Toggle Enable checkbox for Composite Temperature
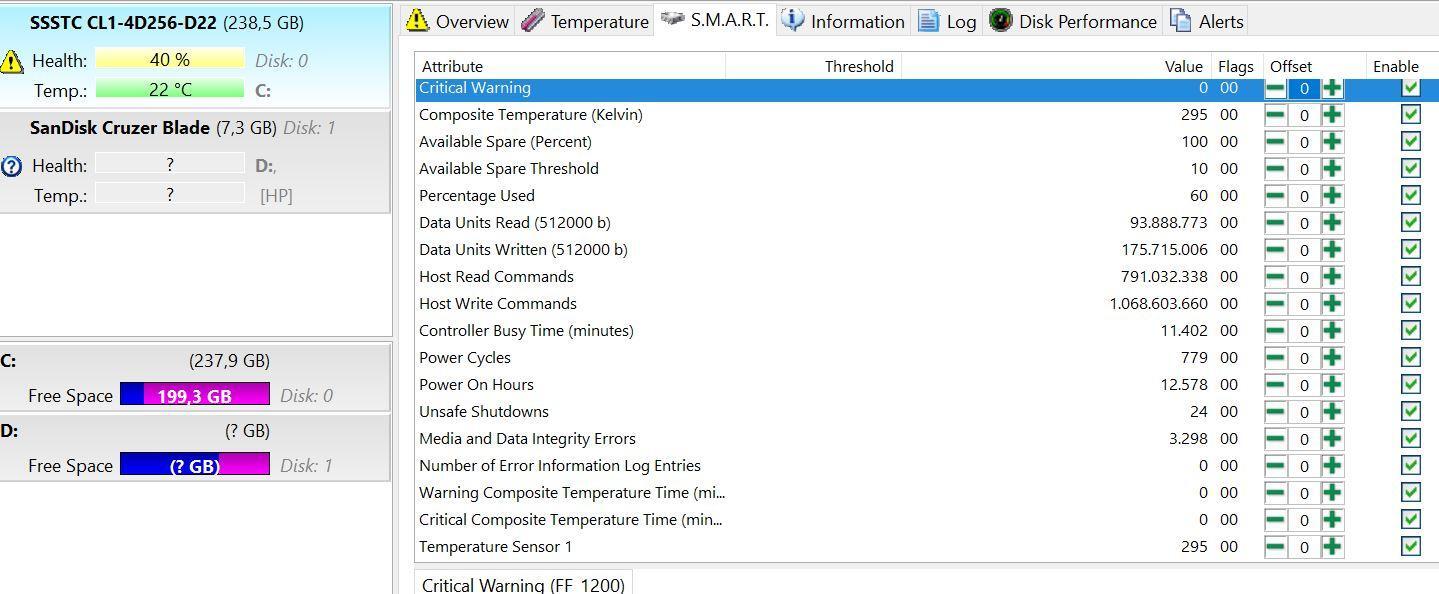Screen dimensions: 1439x594 pos(1411,115)
